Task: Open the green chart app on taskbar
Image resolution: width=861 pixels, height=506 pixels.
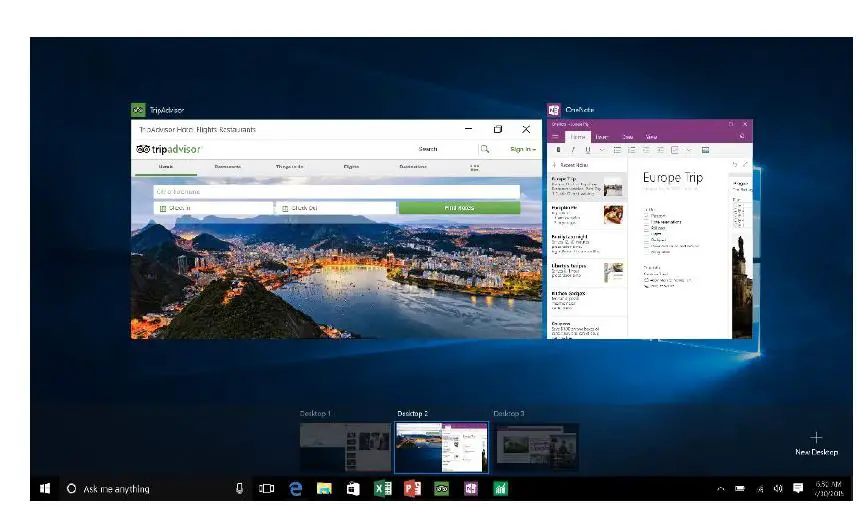Action: click(500, 488)
